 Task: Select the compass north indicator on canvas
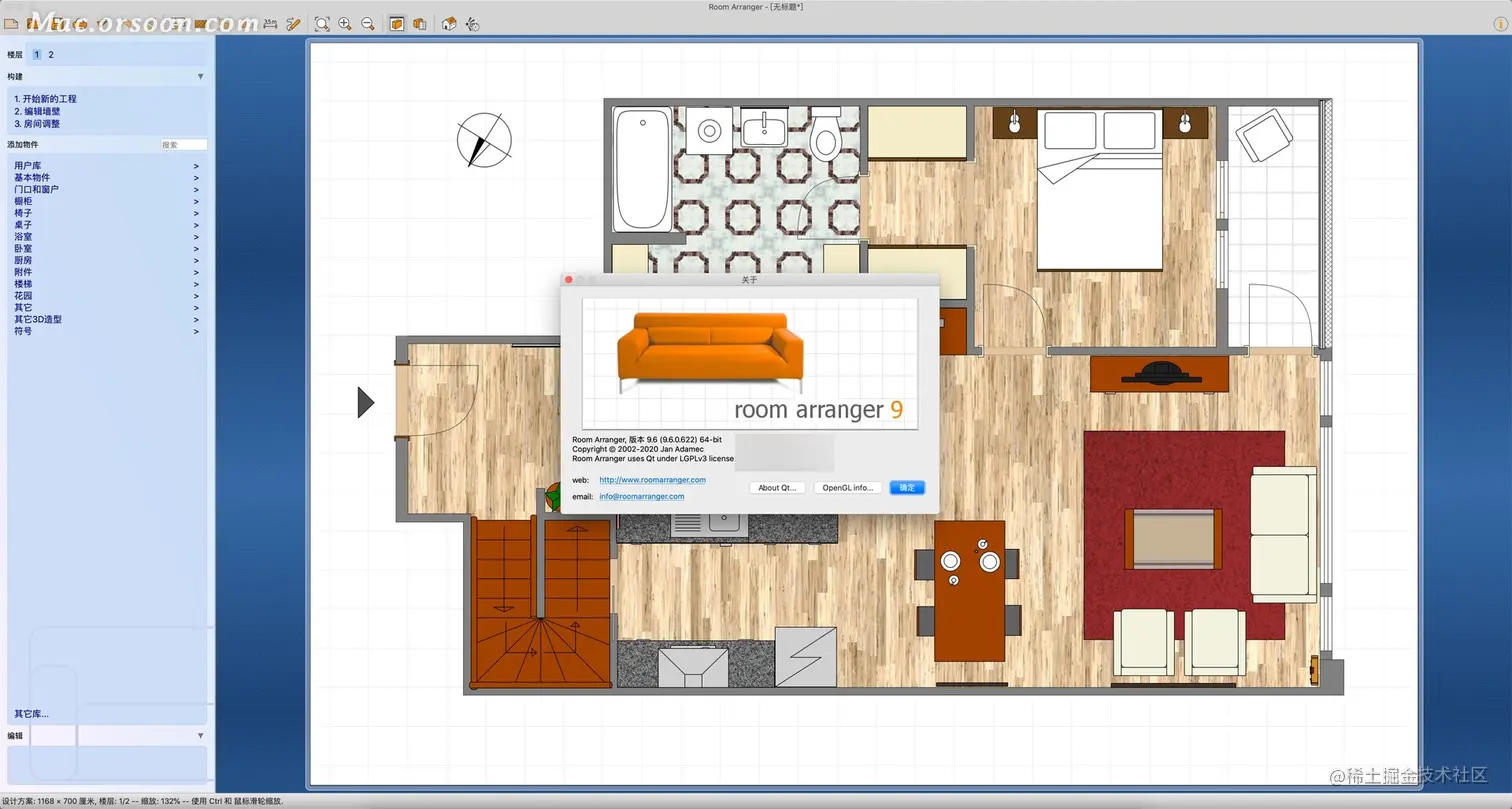coord(484,140)
